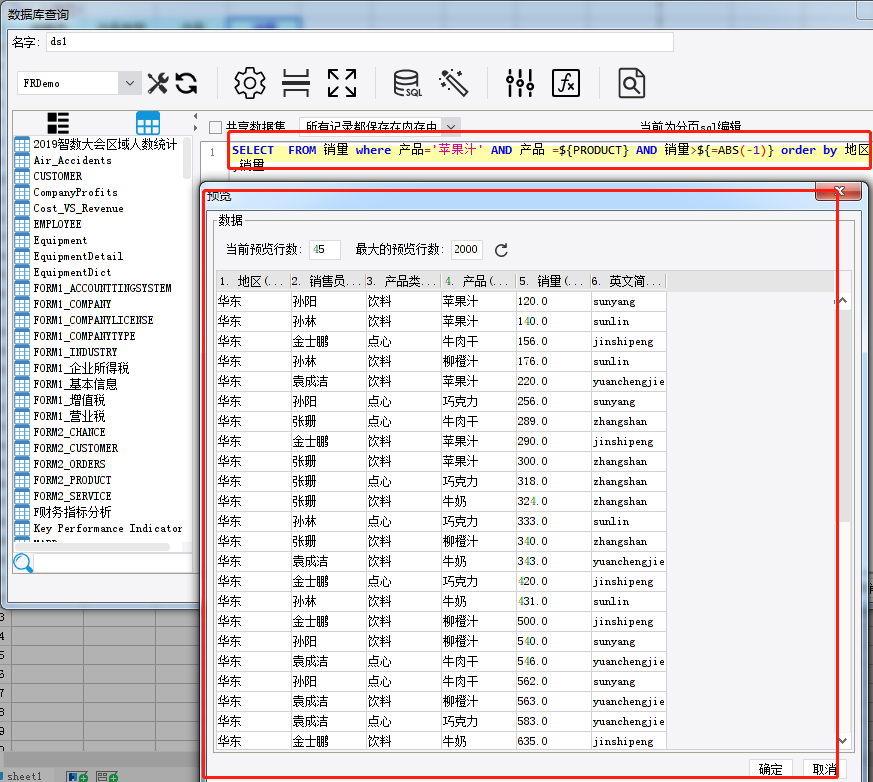Refresh preview rows with the circular arrow
Viewport: 873px width, 782px height.
coord(502,250)
